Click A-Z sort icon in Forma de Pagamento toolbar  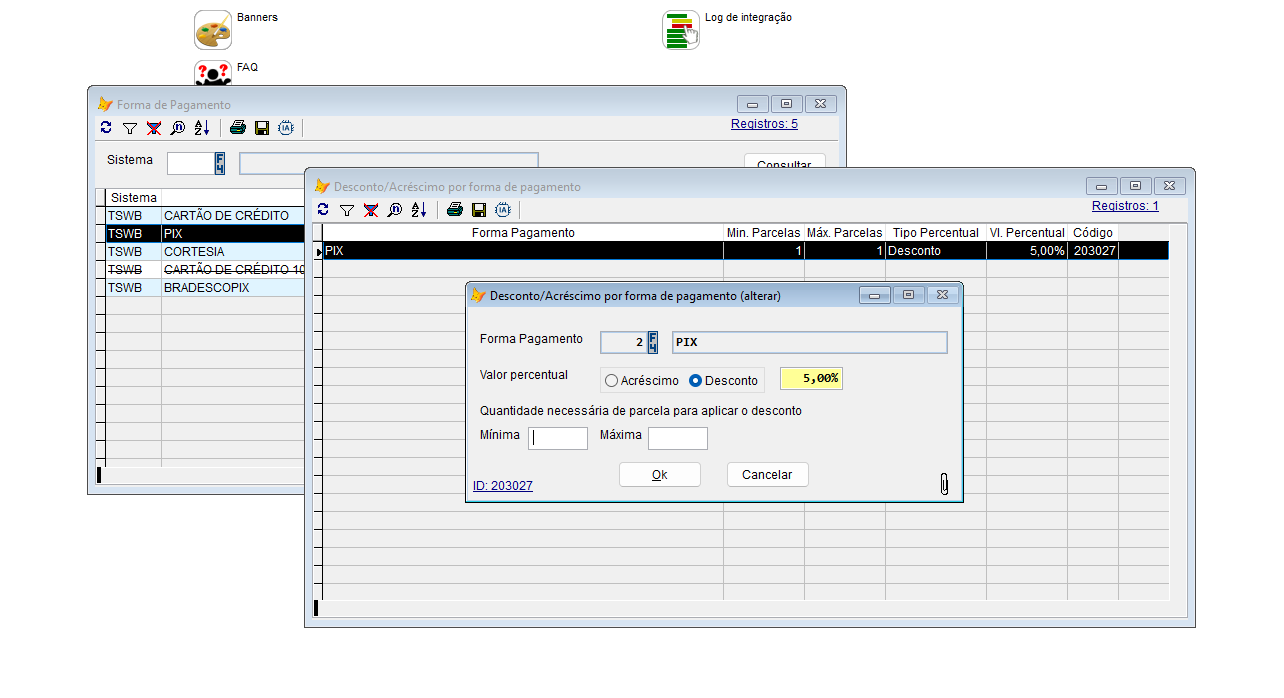[201, 128]
